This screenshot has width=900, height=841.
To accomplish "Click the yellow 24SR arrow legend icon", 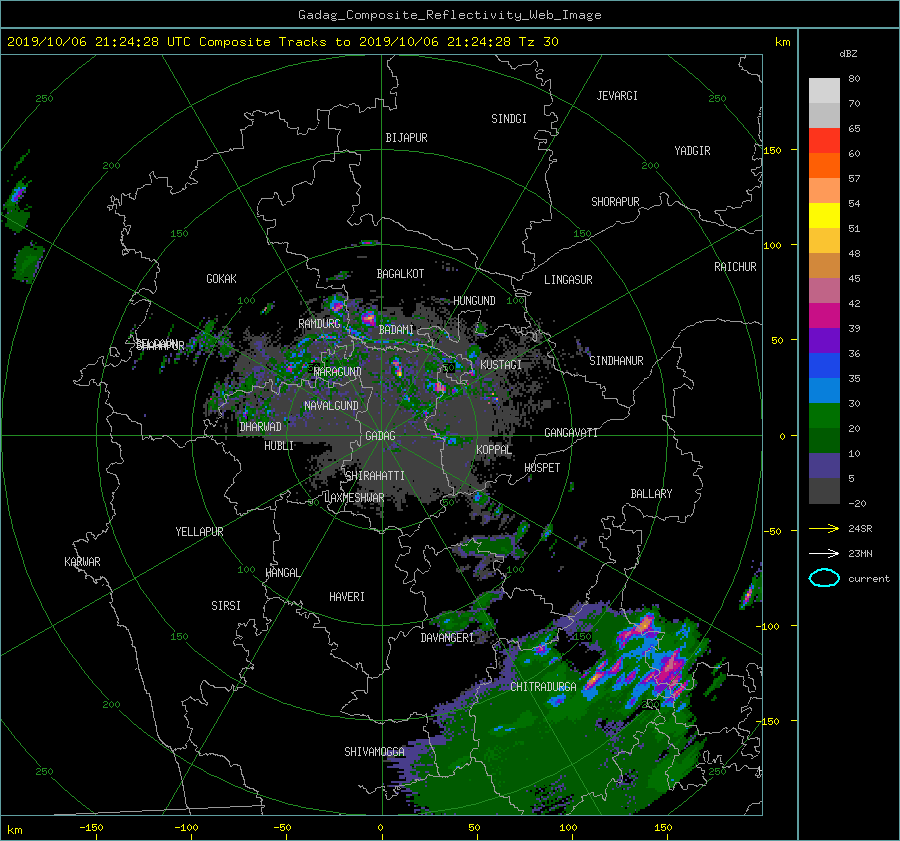I will pyautogui.click(x=824, y=528).
